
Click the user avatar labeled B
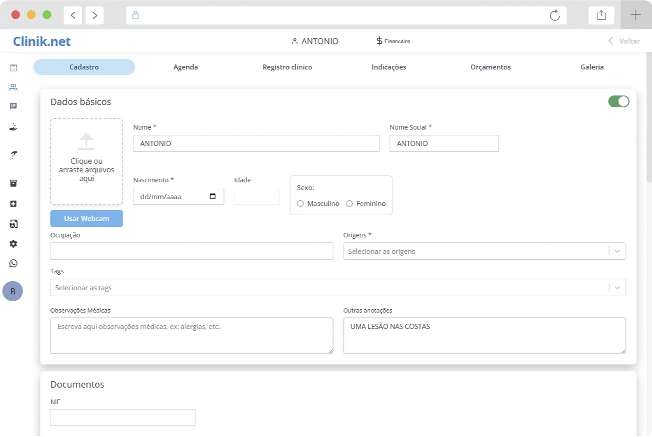click(13, 291)
